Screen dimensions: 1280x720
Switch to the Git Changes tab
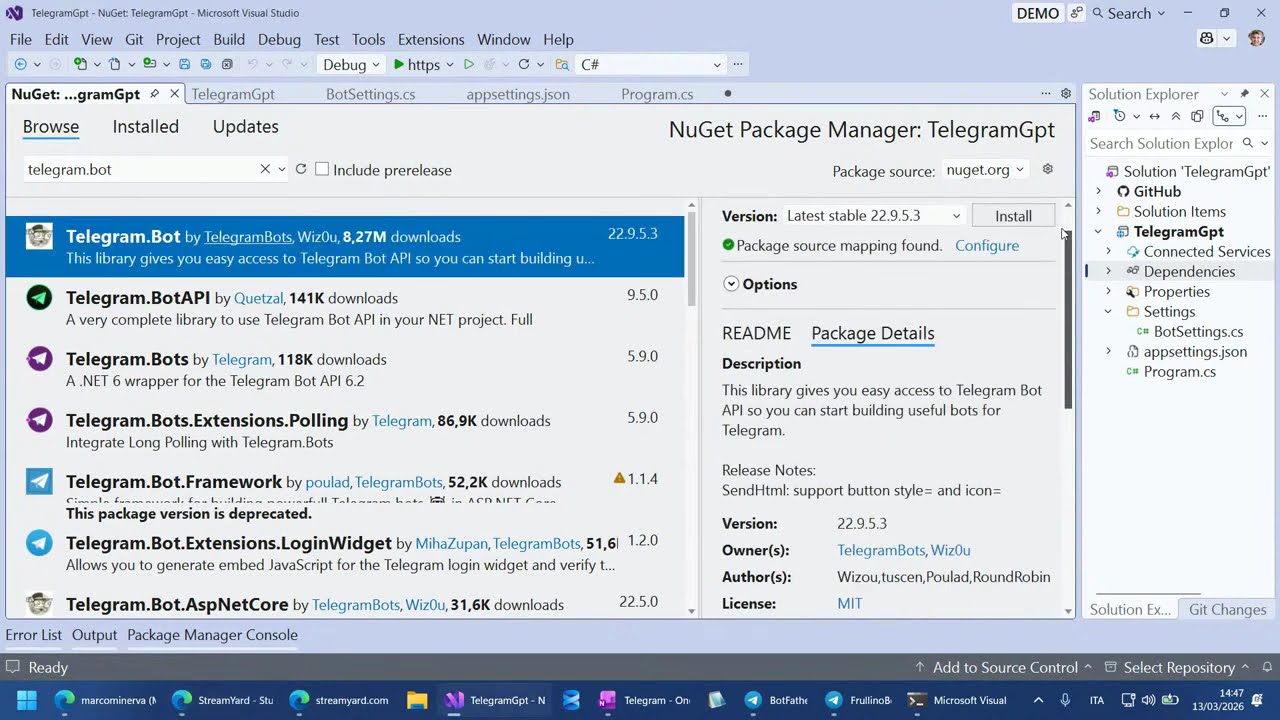click(1228, 609)
